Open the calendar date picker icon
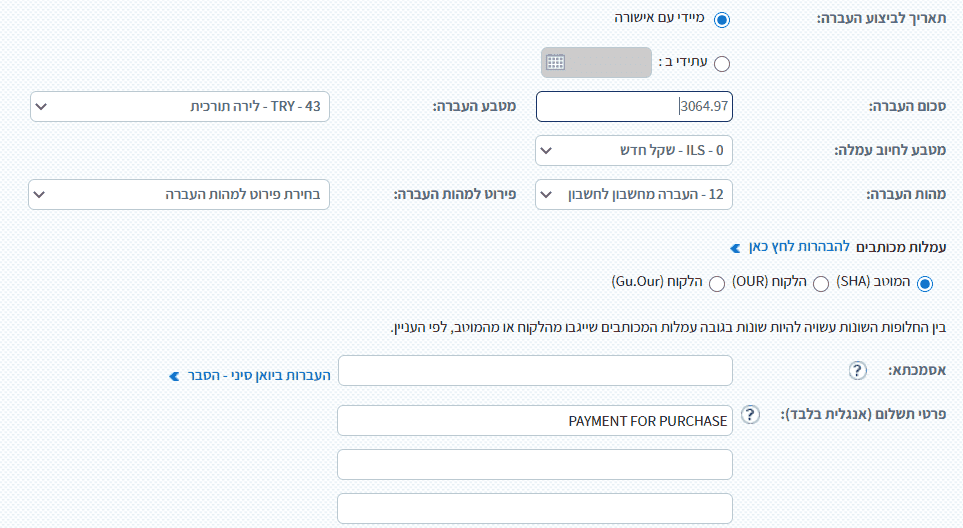 tap(555, 62)
